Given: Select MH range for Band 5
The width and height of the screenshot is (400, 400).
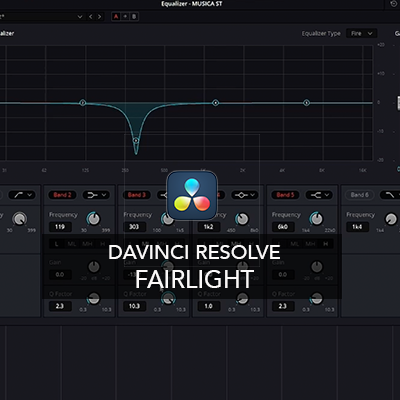Looking at the screenshot, I should pyautogui.click(x=310, y=244).
